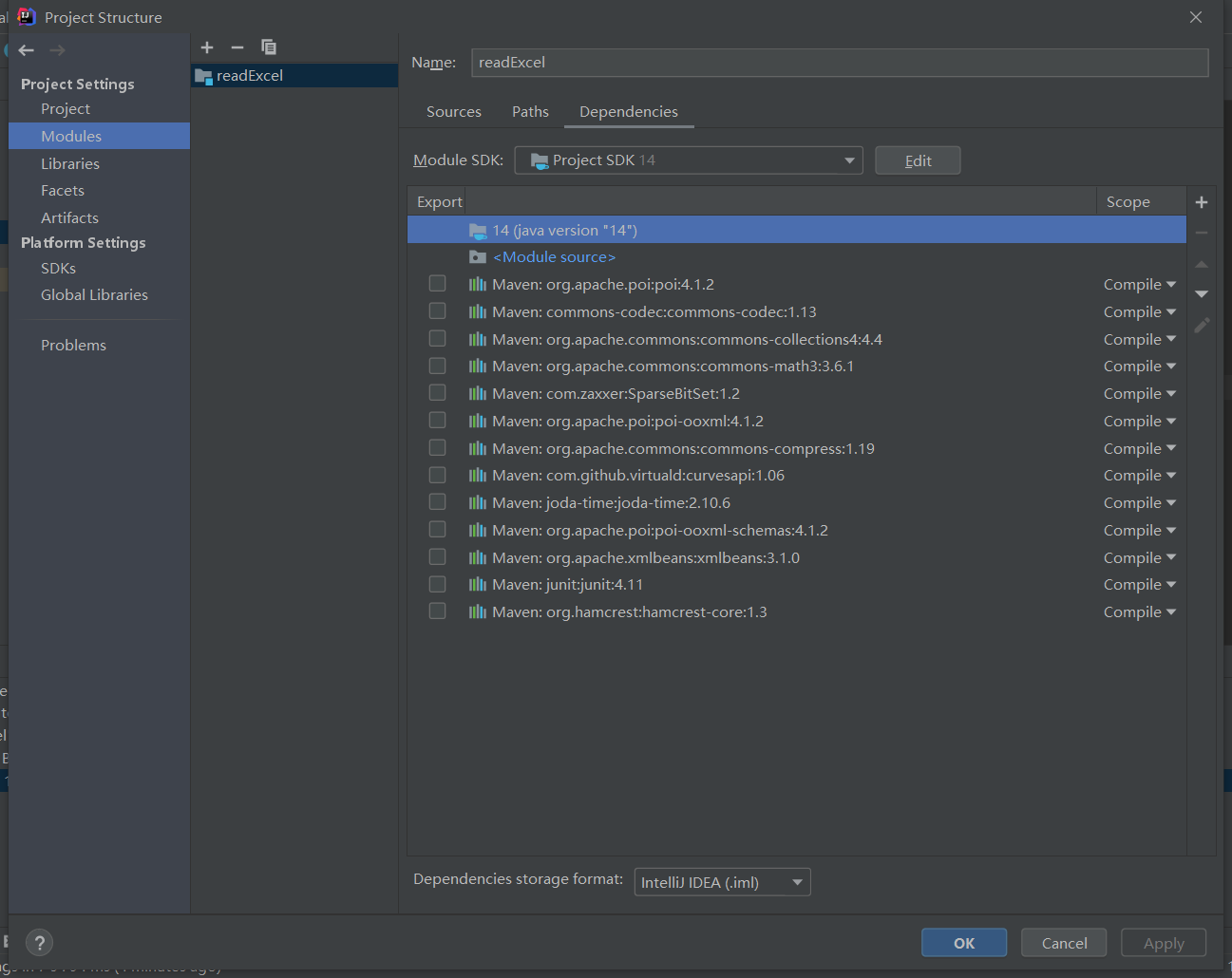Click the module Name input field
Screen dimensions: 1232x978
click(x=840, y=63)
